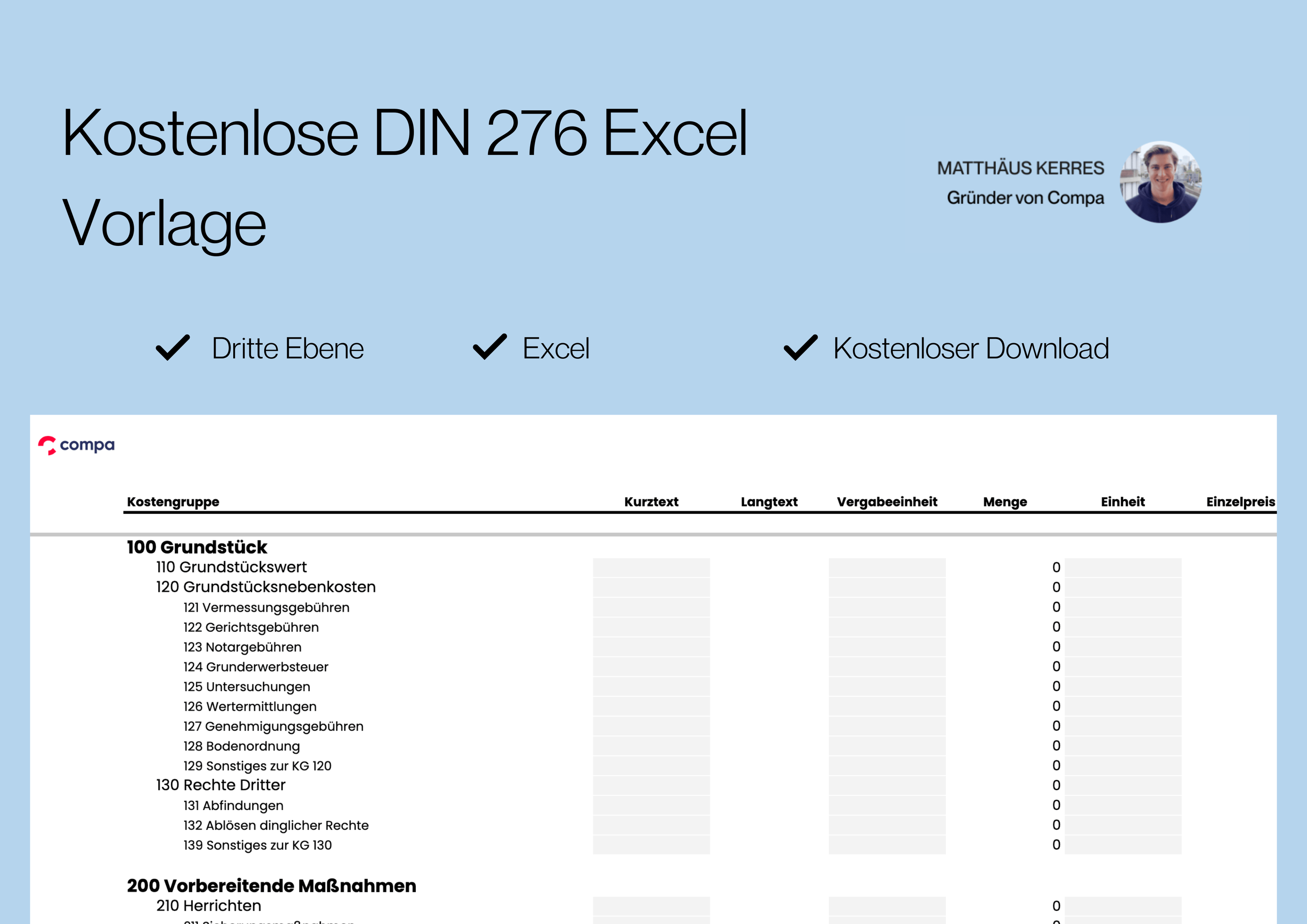Screen dimensions: 1307x924
Task: Select the Menge value for 123 Notargebühren
Action: [x=1056, y=647]
